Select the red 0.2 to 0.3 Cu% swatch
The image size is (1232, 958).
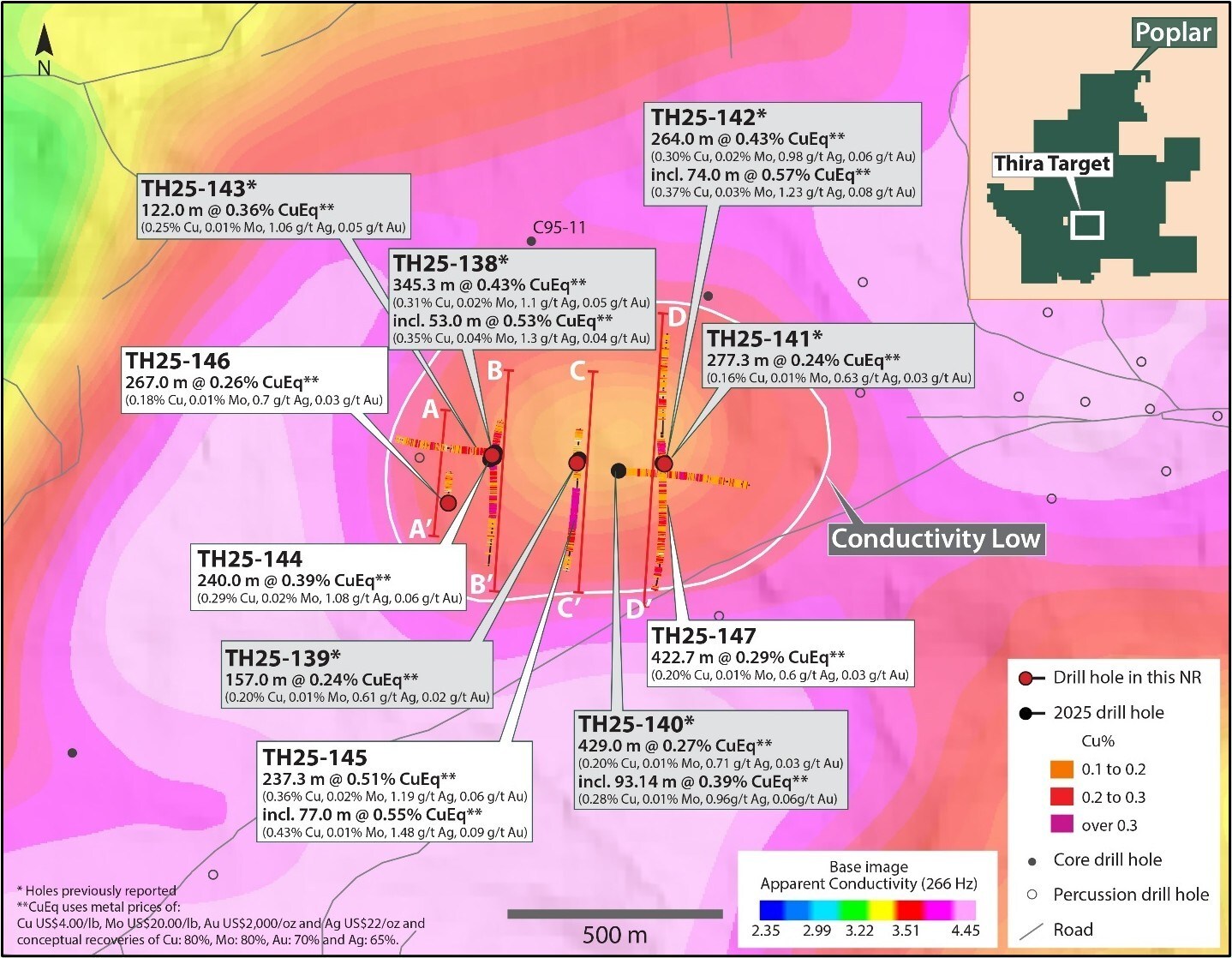[x=1062, y=798]
